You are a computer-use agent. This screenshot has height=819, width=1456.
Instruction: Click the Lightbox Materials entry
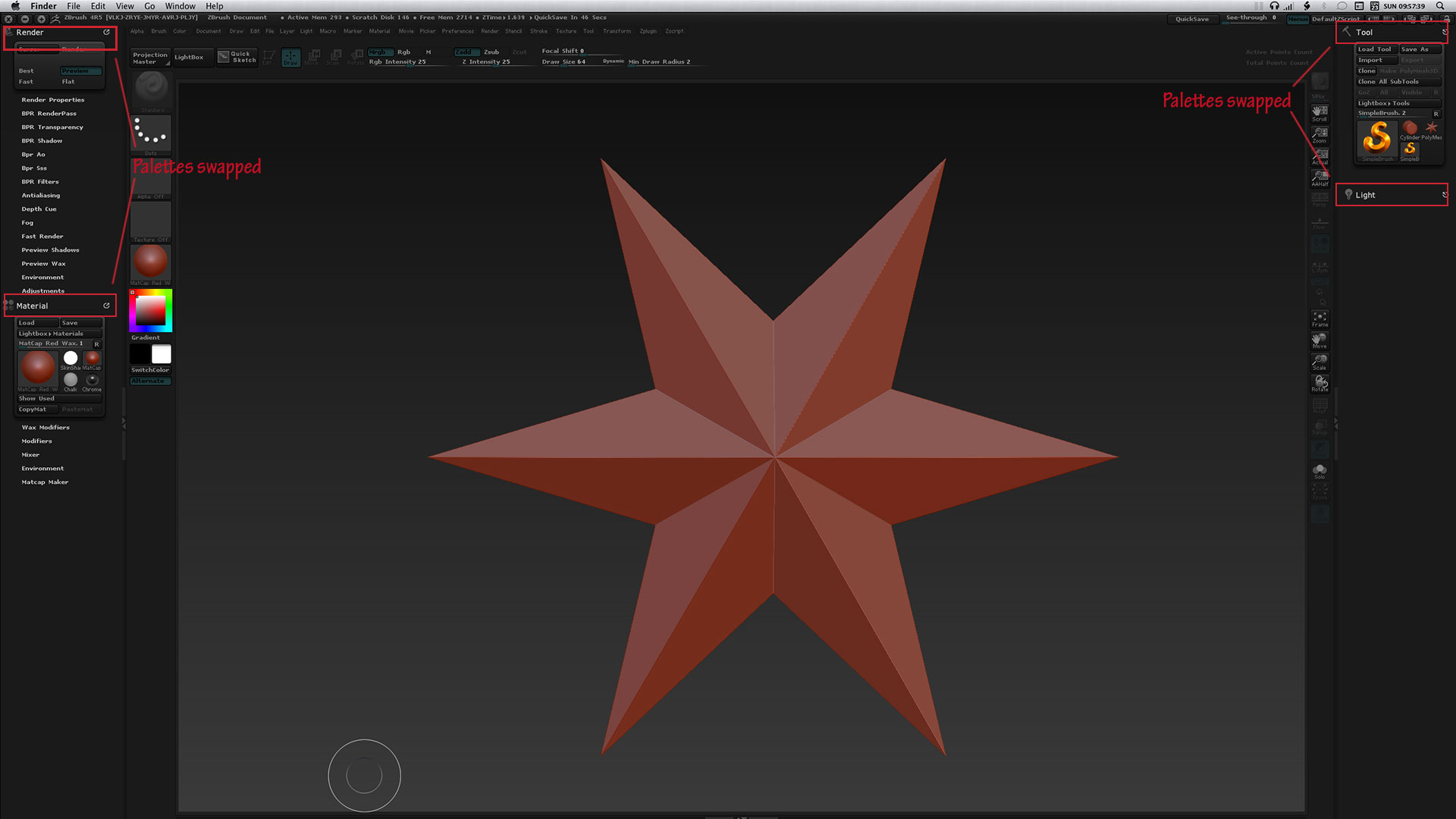click(x=60, y=333)
